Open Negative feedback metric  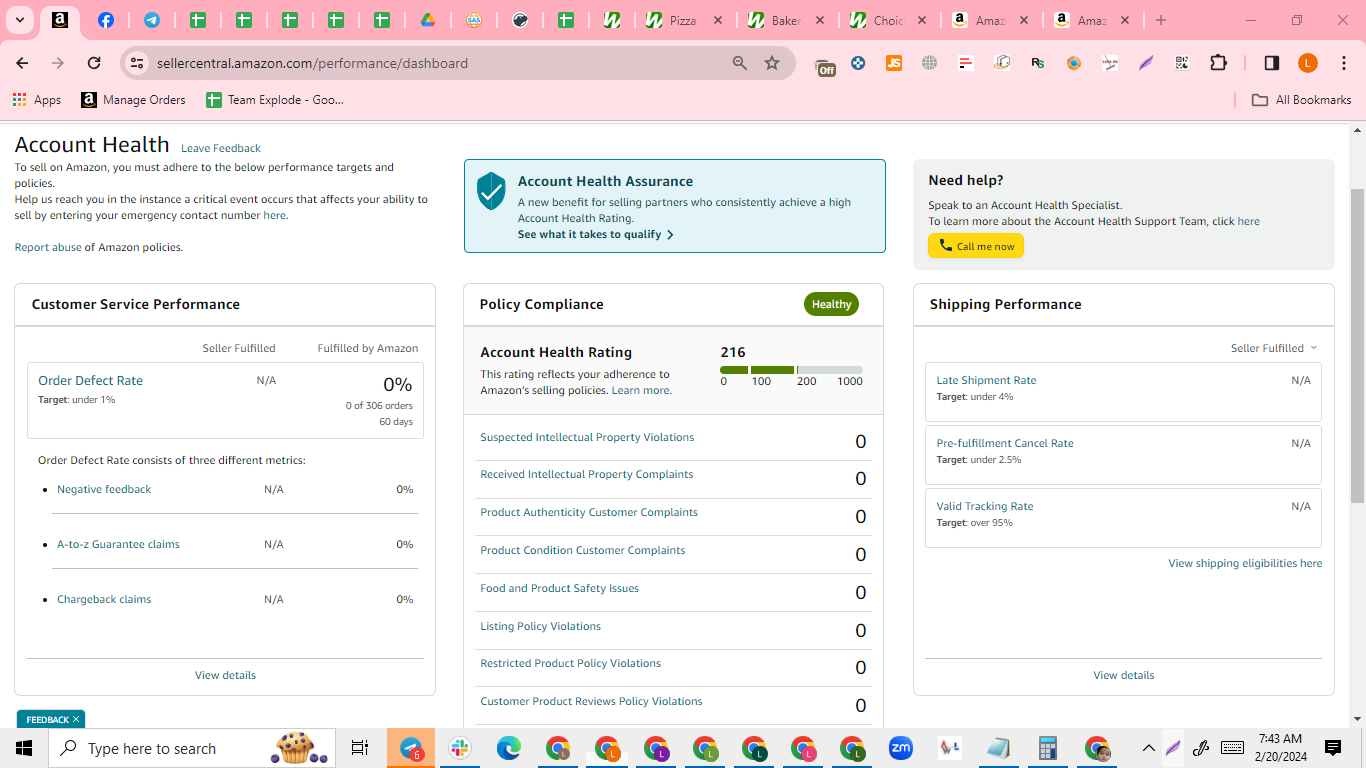point(104,489)
